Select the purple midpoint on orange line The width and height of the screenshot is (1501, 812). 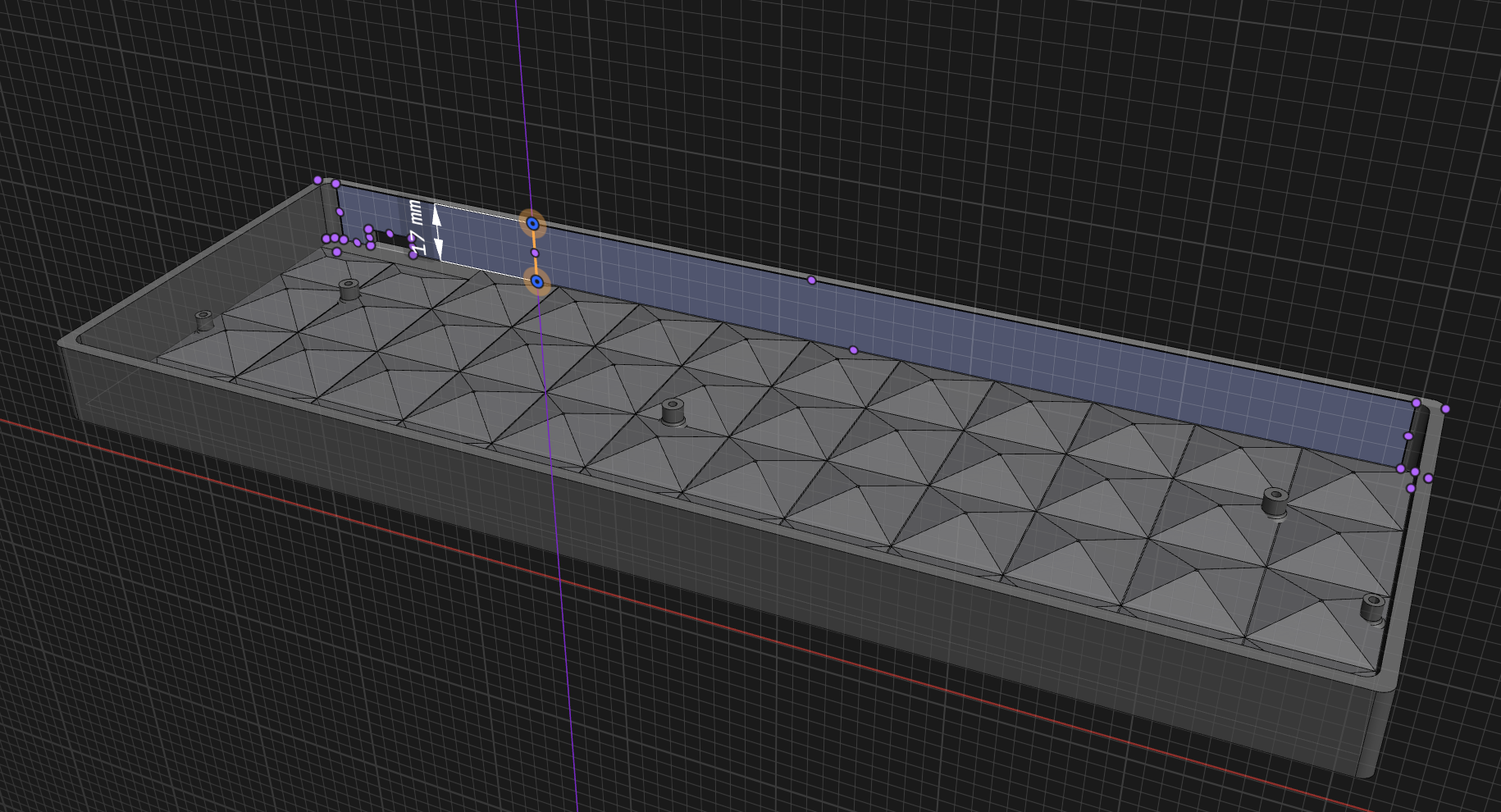point(535,253)
